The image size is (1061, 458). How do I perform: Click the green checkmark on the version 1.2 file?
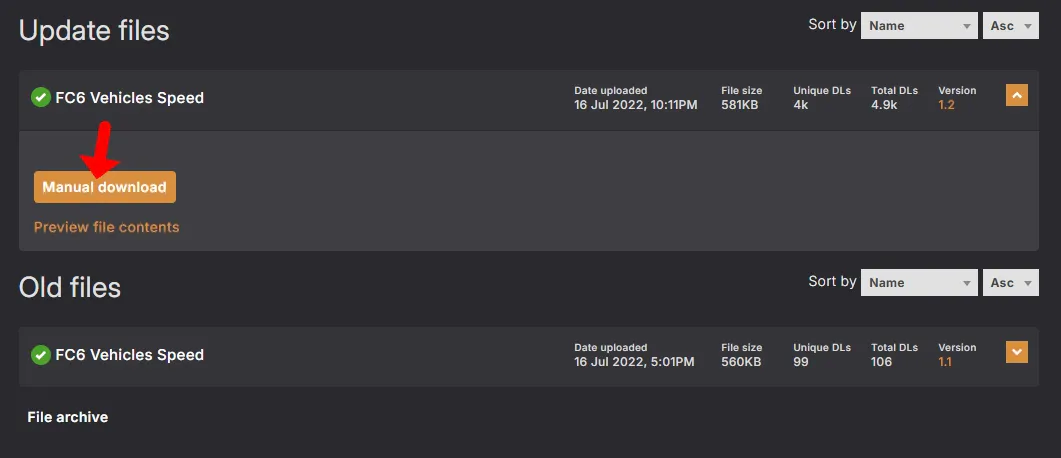[41, 98]
